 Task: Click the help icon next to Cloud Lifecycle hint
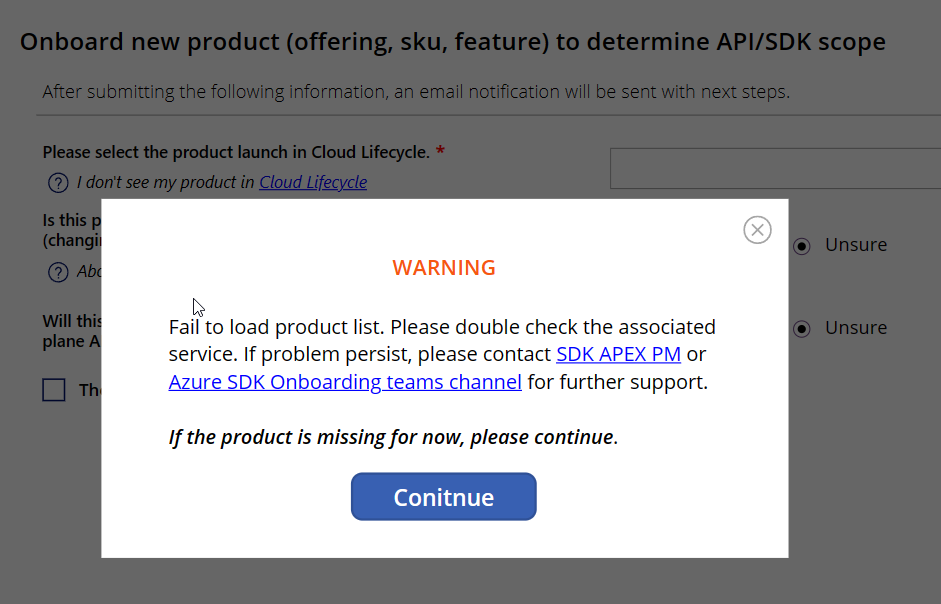click(x=57, y=183)
